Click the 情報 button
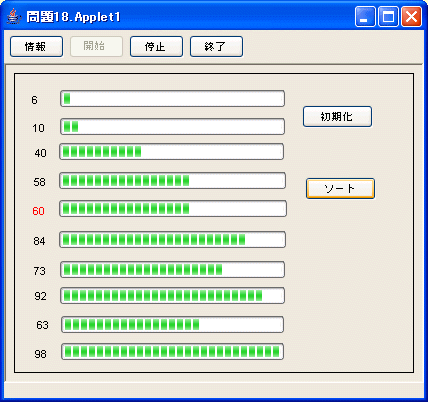Image resolution: width=428 pixels, height=402 pixels. tap(36, 47)
